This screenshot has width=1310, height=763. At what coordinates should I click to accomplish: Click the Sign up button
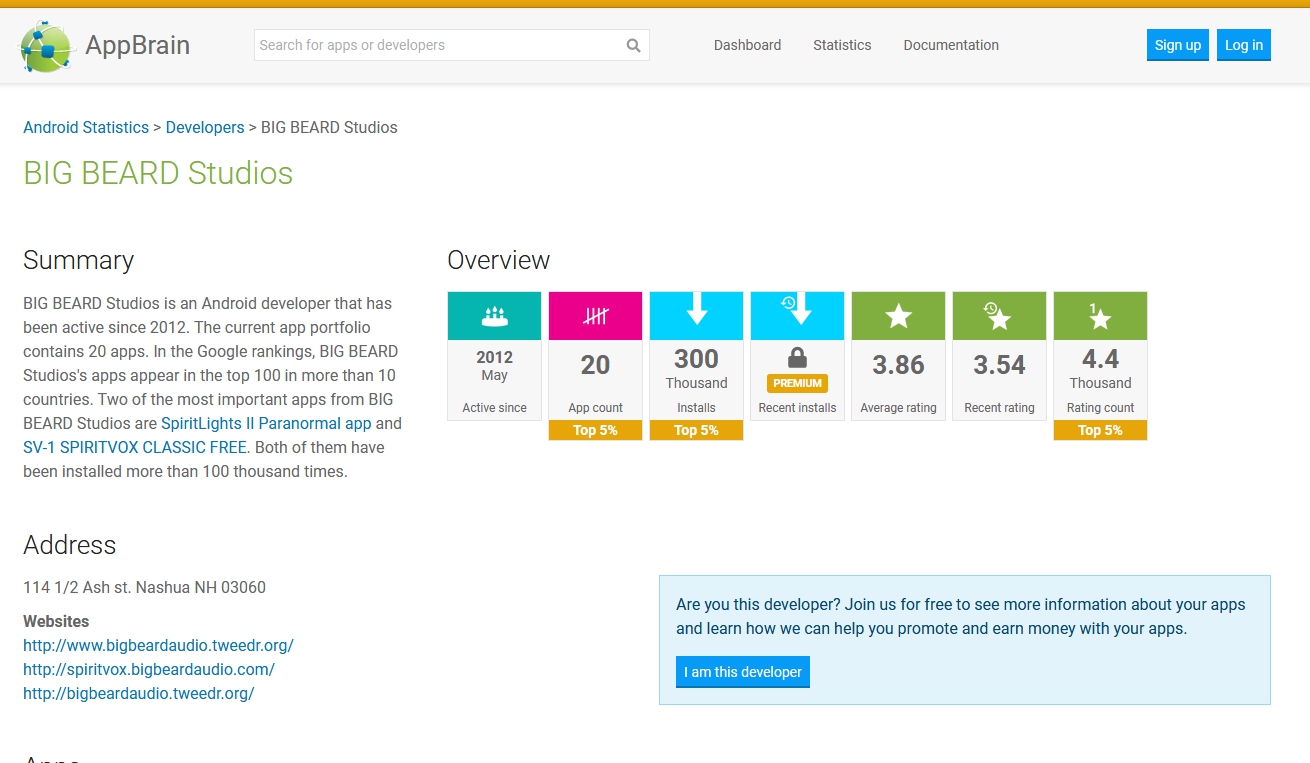coord(1178,45)
